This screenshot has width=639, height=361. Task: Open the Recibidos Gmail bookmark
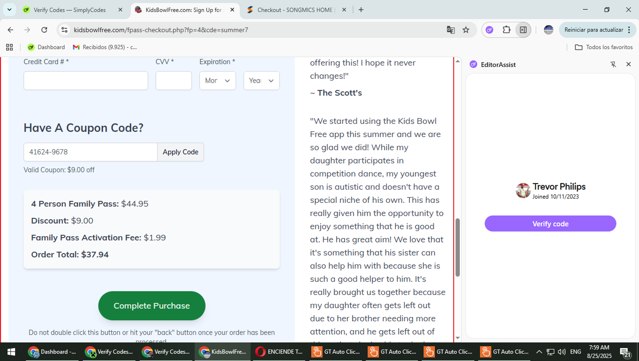[105, 47]
